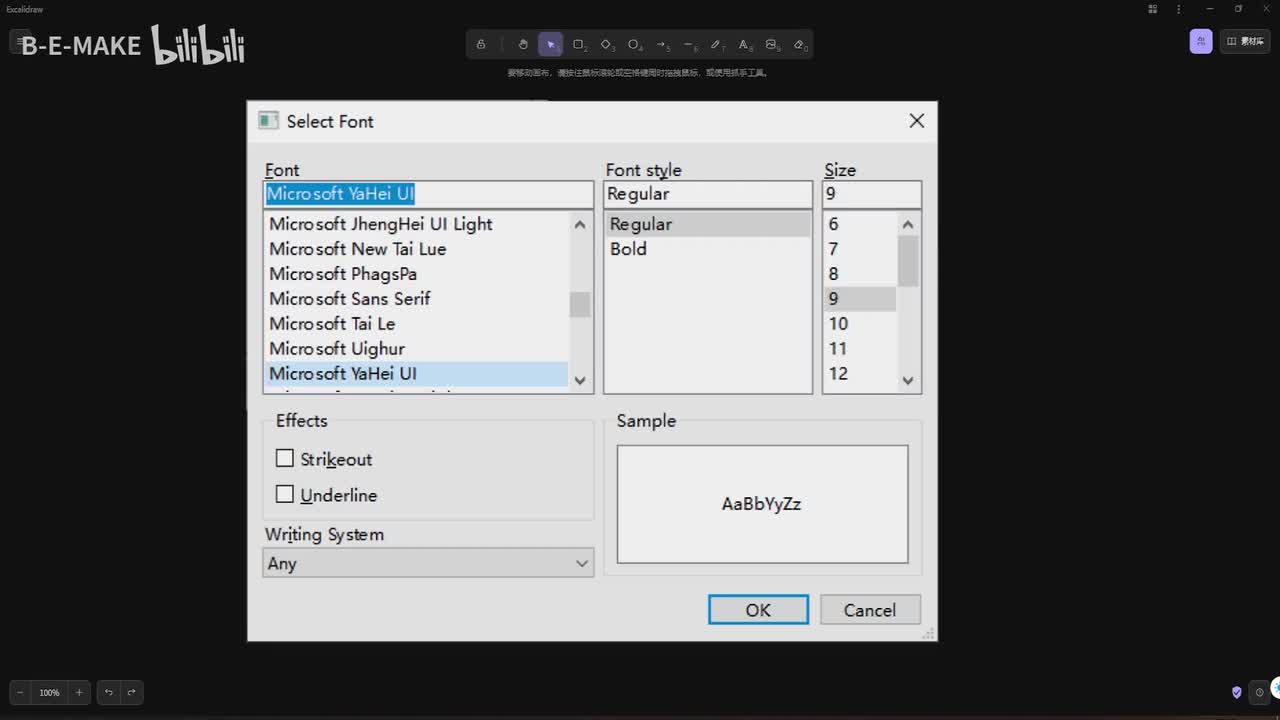Click the Select Font dialog window icon
The image size is (1280, 720).
[x=268, y=121]
